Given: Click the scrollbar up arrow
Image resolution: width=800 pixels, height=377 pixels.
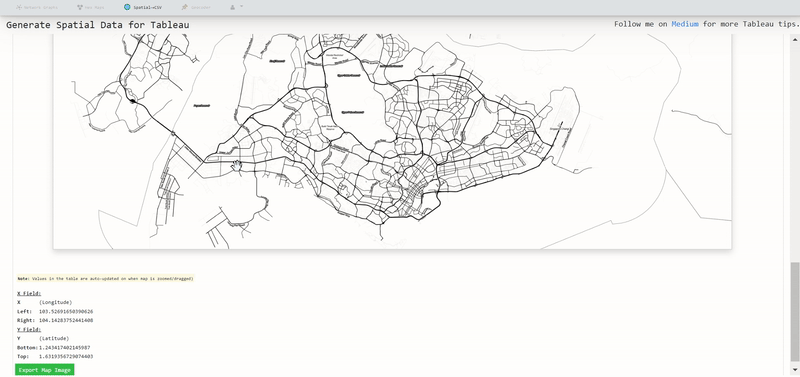Looking at the screenshot, I should tap(795, 39).
